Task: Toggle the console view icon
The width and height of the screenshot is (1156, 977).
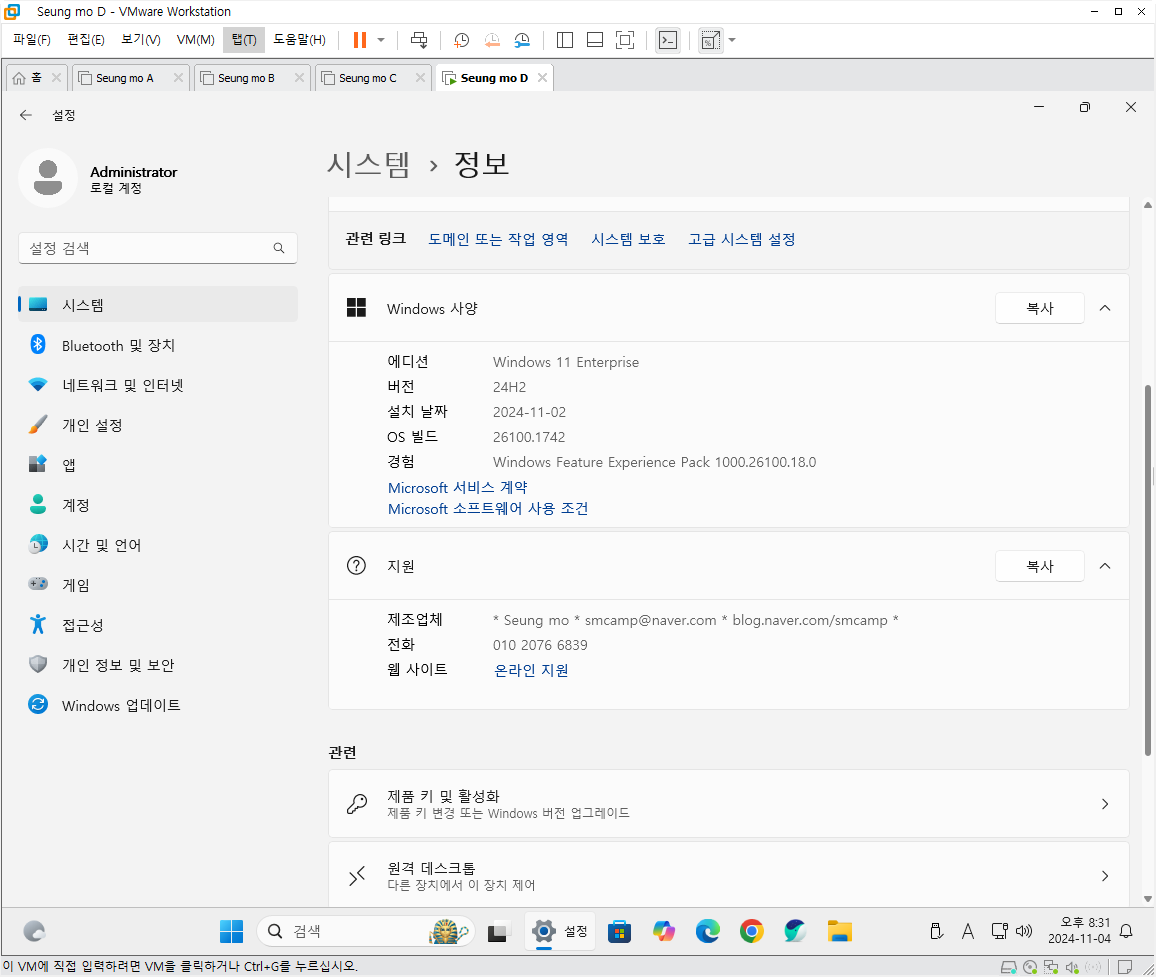Action: tap(668, 40)
